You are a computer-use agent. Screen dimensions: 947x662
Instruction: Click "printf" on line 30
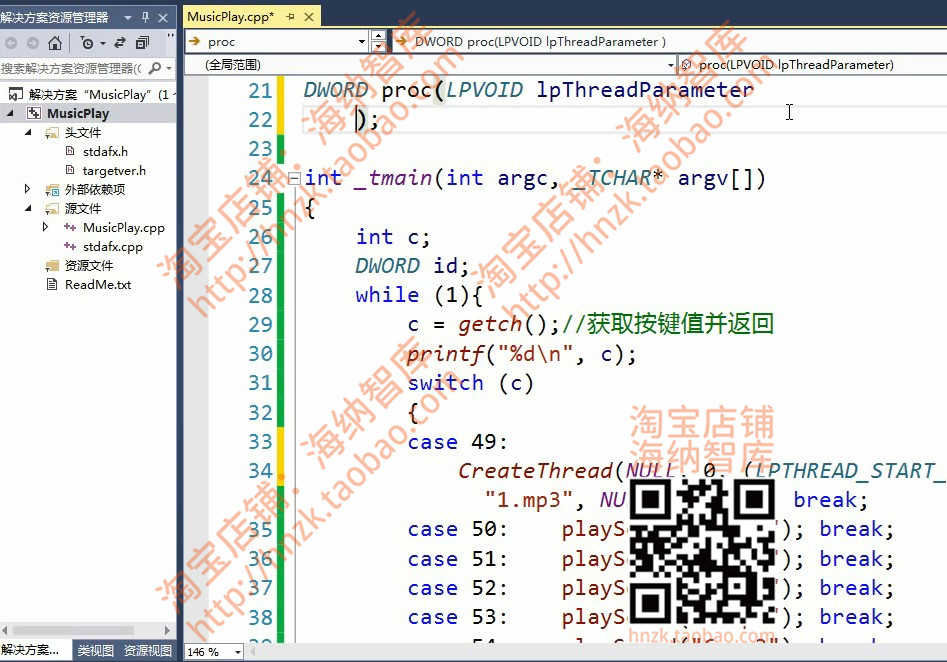click(445, 354)
